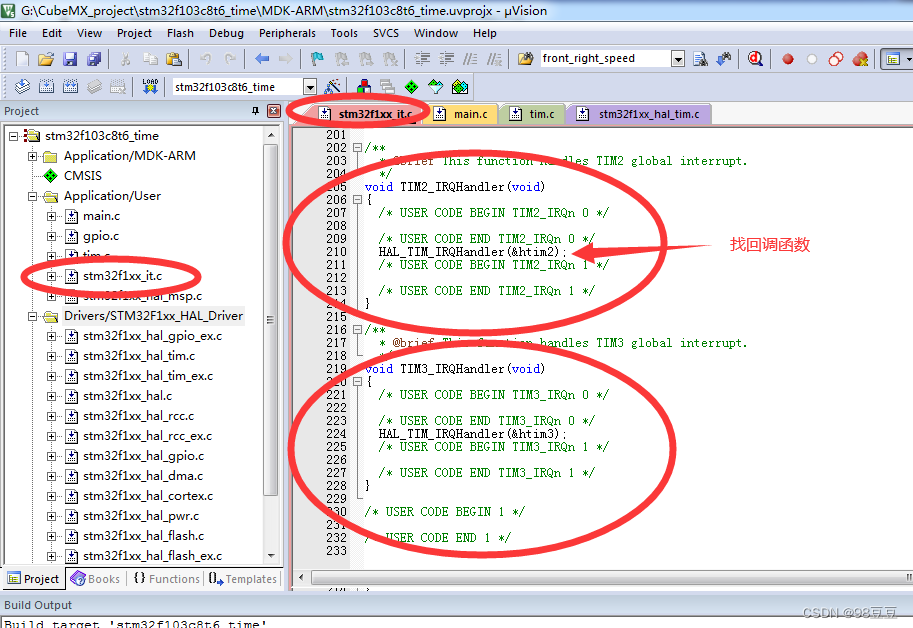Open Target Options with the magic wand icon
Image resolution: width=913 pixels, height=628 pixels.
[x=330, y=87]
